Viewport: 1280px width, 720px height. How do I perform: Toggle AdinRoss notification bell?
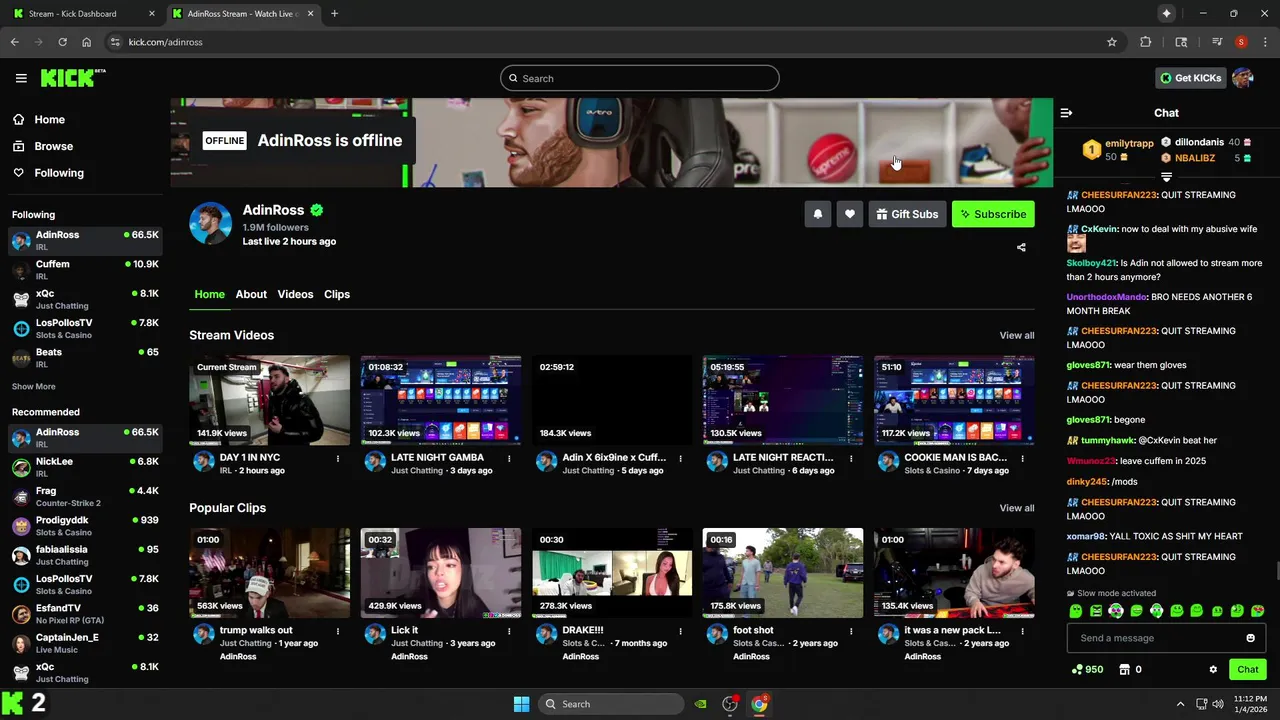pos(818,214)
